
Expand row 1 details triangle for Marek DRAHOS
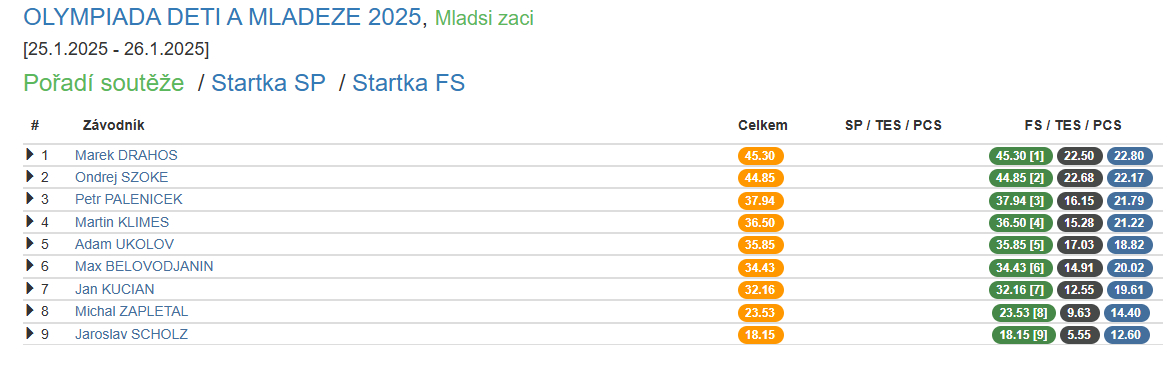[31, 154]
